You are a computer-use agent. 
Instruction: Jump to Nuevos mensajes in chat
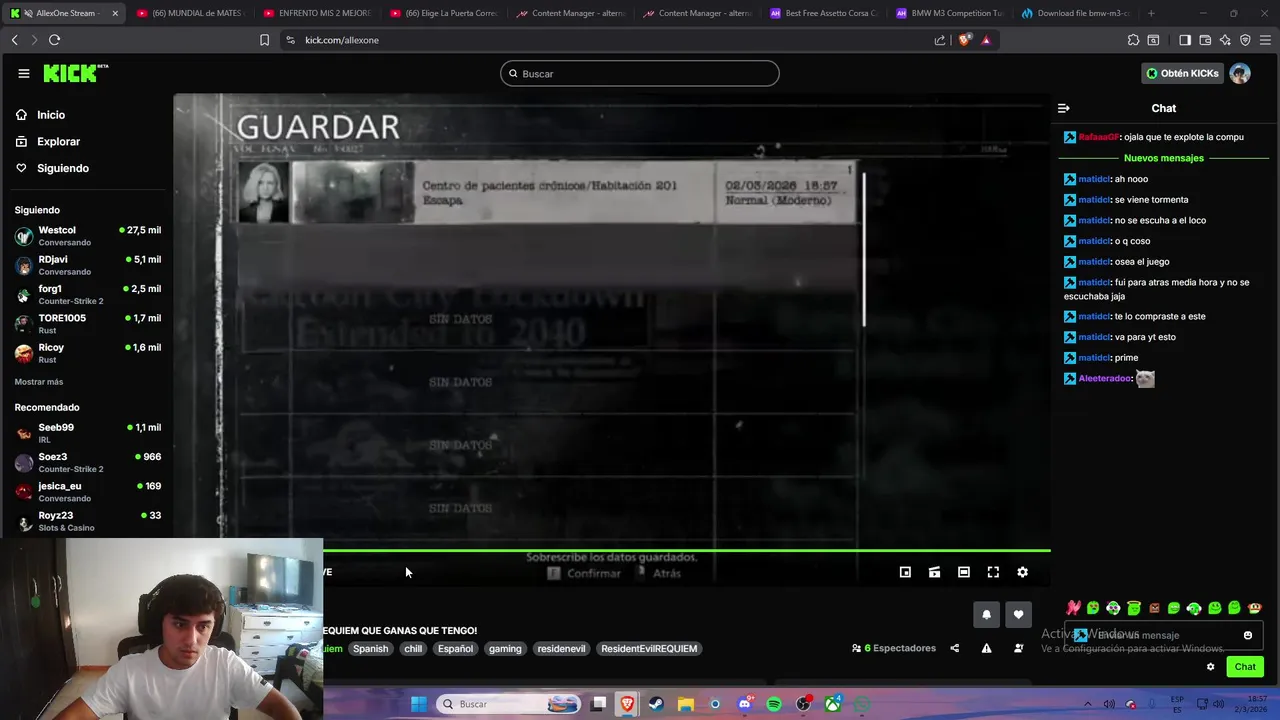coord(1163,158)
